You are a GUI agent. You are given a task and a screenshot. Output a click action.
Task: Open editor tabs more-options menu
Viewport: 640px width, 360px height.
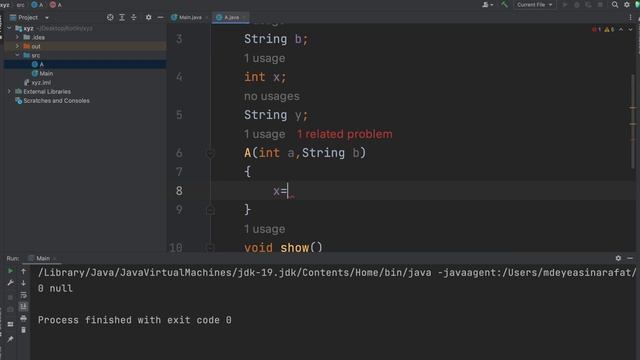coord(631,17)
